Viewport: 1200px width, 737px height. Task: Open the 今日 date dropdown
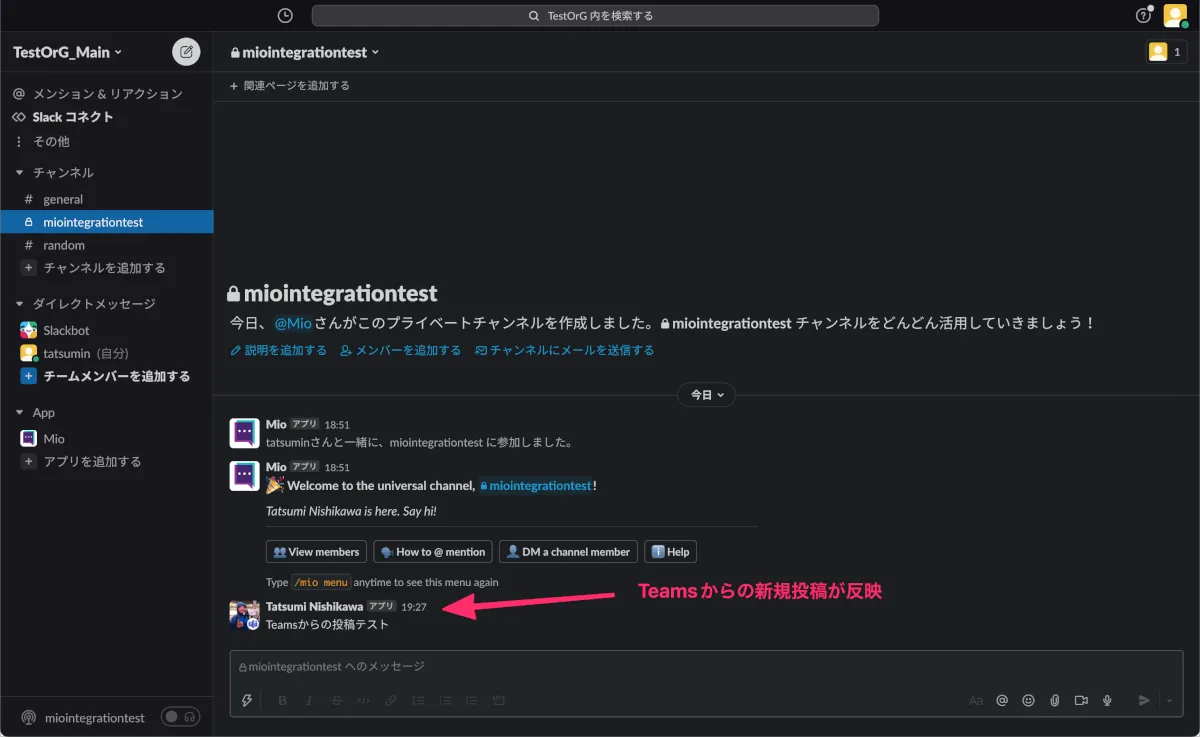(706, 395)
